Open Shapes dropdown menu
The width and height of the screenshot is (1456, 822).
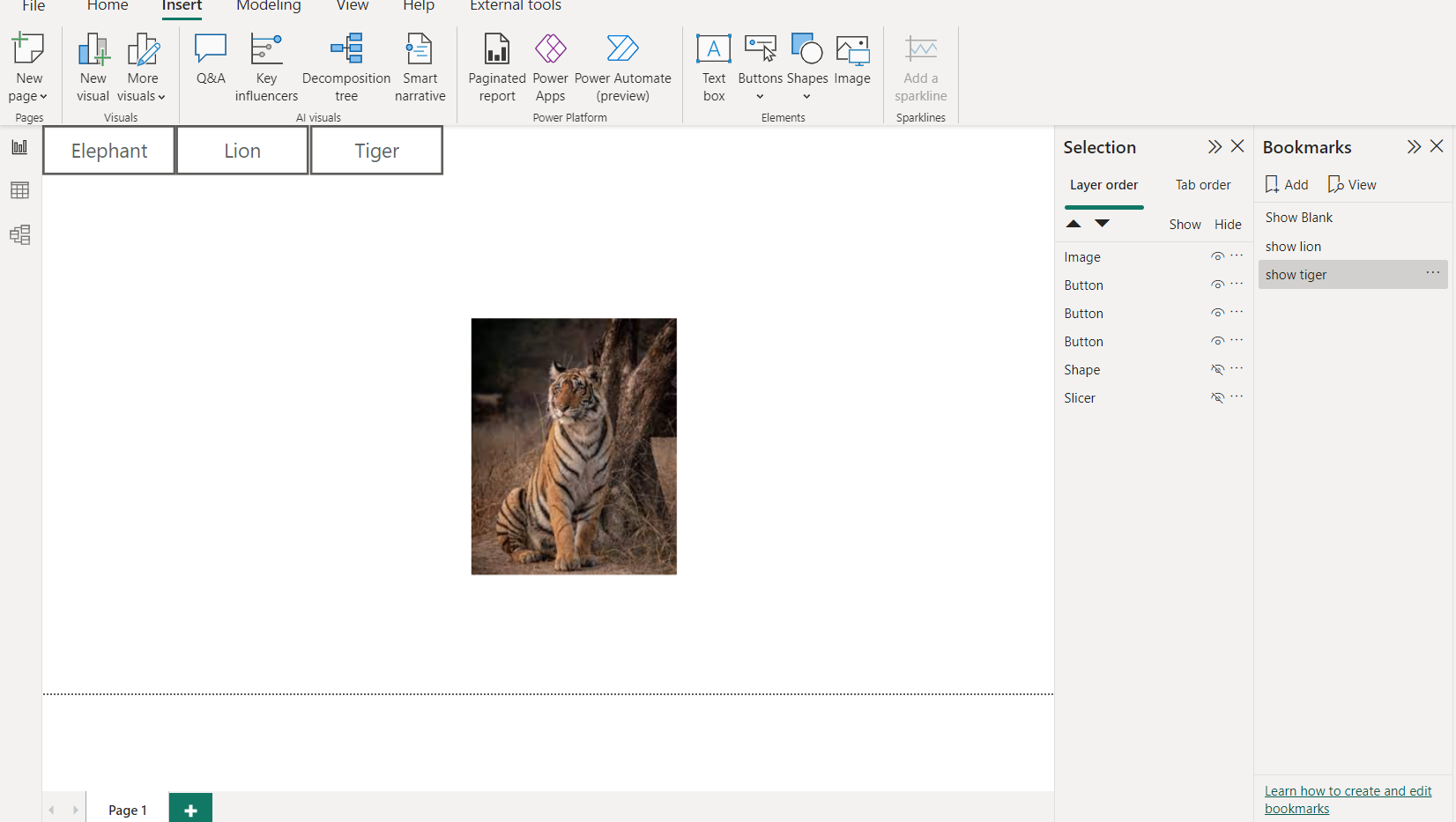[x=806, y=97]
